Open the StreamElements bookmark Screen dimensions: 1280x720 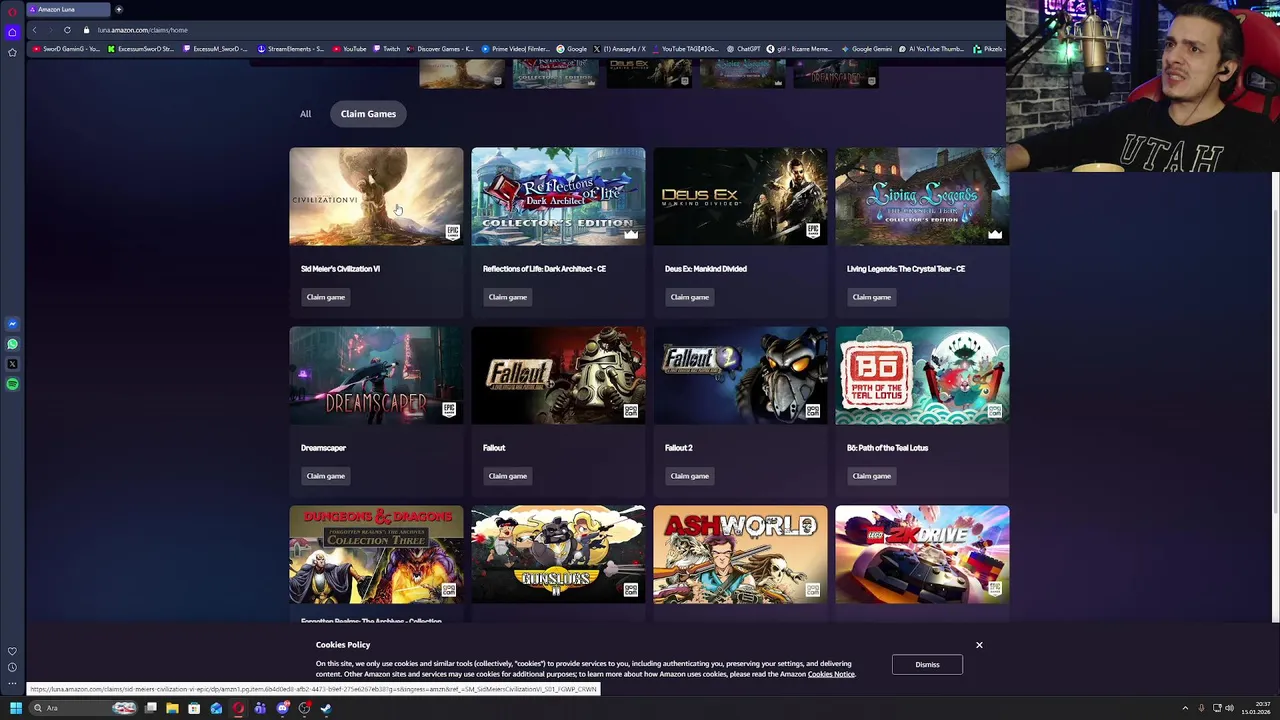(290, 49)
